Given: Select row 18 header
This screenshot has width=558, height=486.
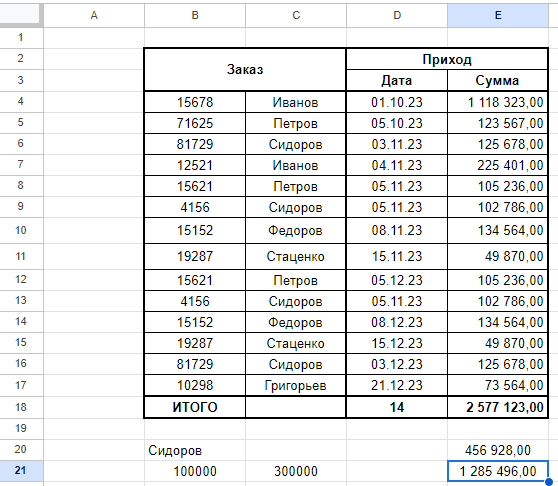Looking at the screenshot, I should click(x=21, y=407).
